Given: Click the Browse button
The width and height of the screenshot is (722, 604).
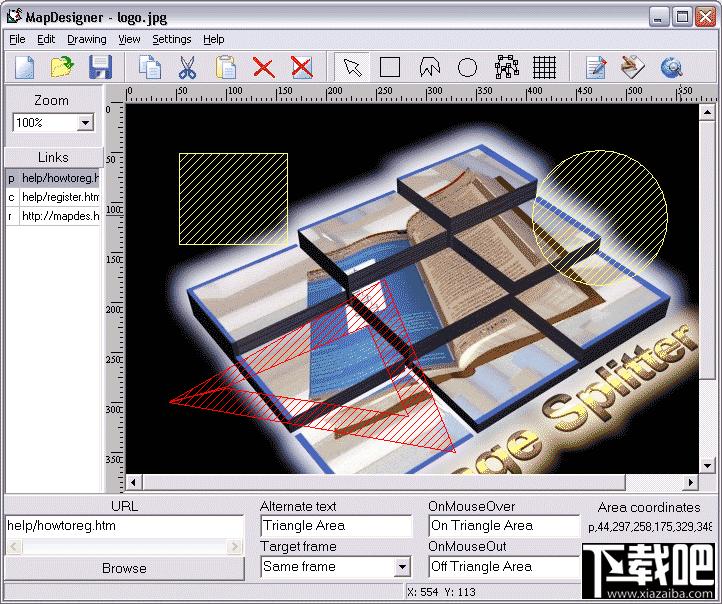Looking at the screenshot, I should (x=124, y=568).
